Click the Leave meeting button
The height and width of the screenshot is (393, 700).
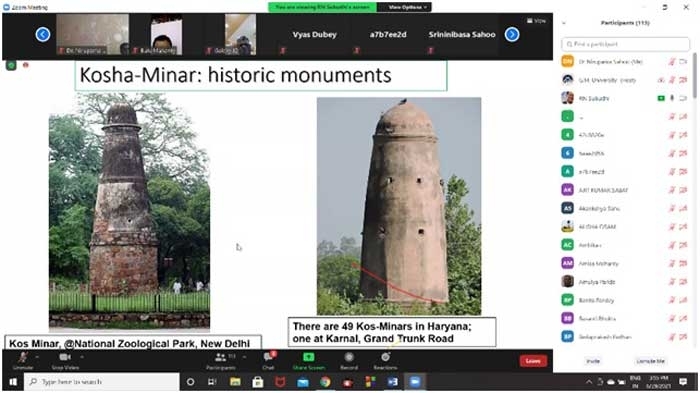pos(533,361)
